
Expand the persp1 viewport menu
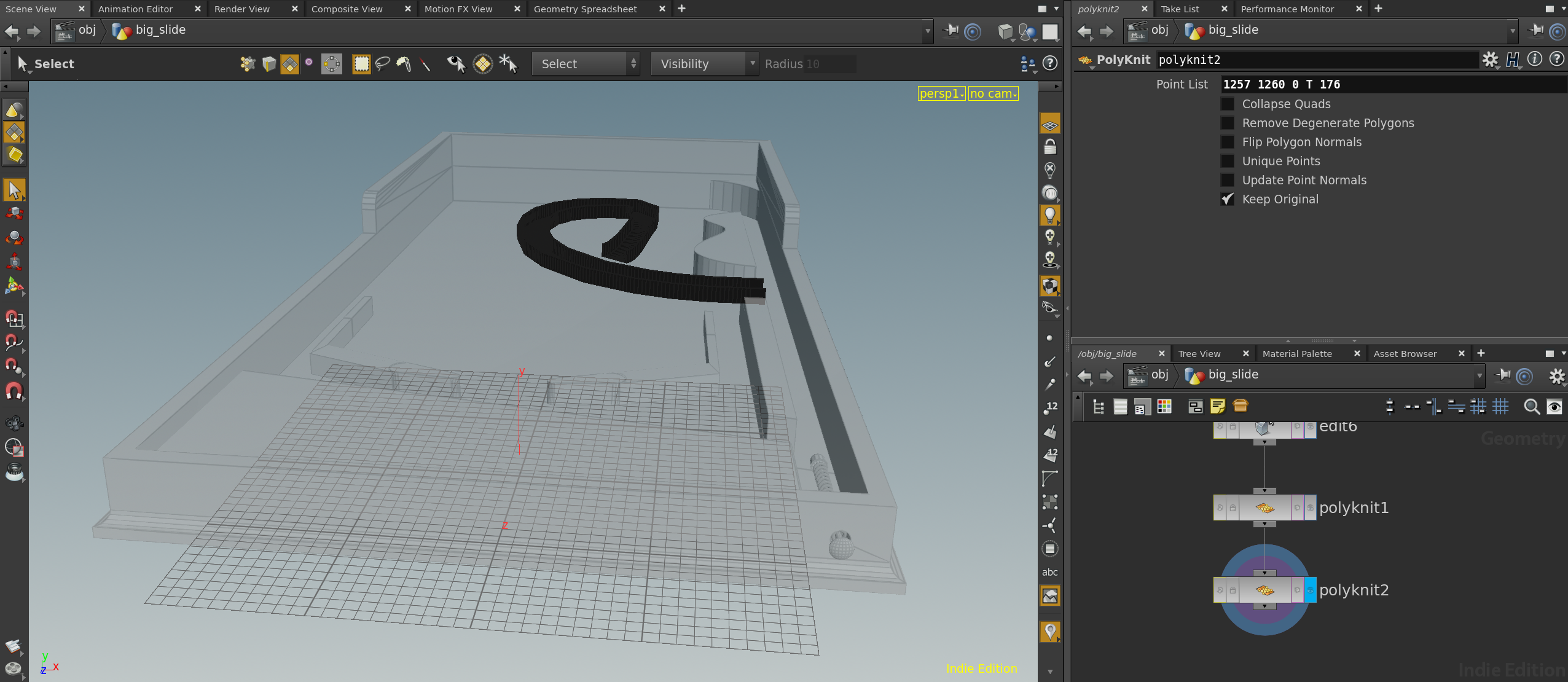tap(941, 93)
